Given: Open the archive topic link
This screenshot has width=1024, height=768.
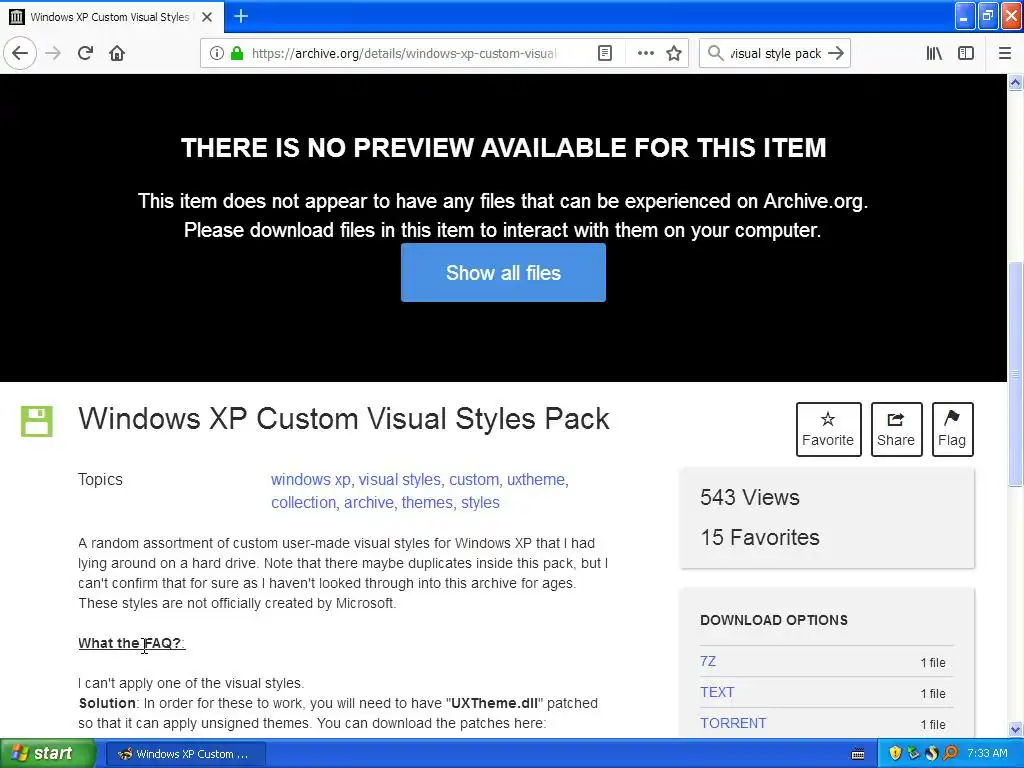Looking at the screenshot, I should [369, 502].
